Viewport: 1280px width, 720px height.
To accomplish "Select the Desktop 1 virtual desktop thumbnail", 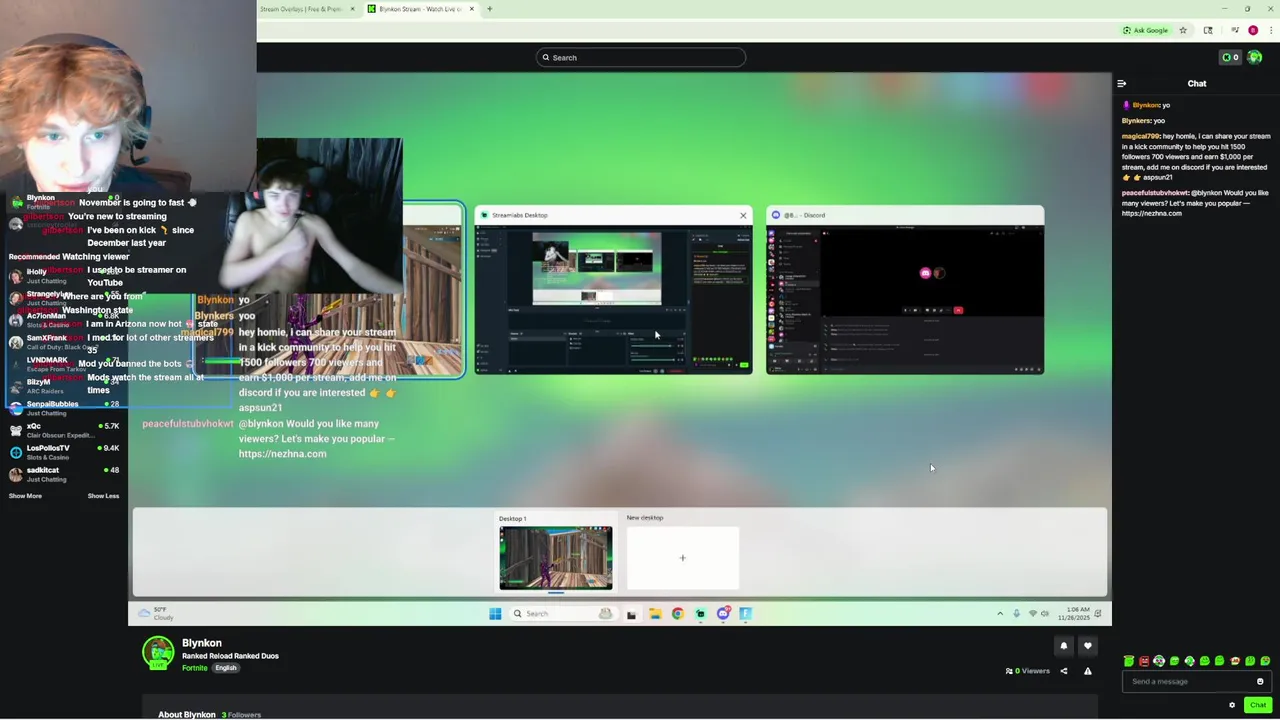I will 556,557.
